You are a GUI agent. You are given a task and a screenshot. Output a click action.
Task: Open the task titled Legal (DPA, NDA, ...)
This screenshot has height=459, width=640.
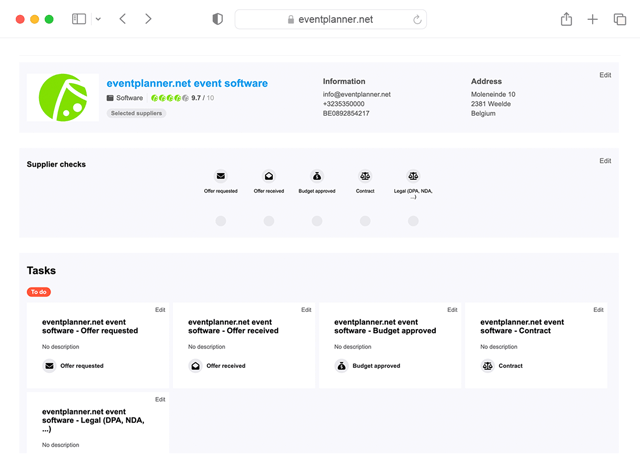tap(93, 420)
